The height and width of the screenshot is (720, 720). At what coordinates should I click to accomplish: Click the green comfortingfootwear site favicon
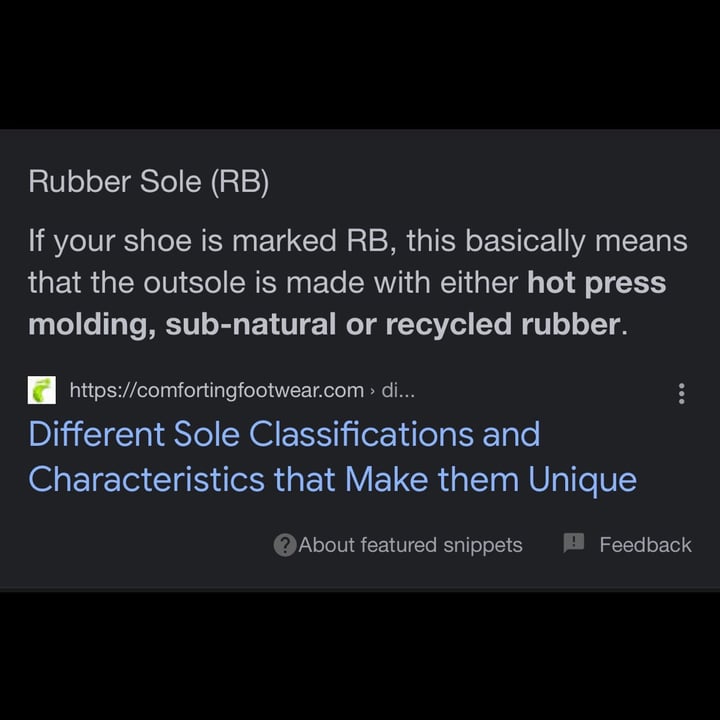(42, 390)
